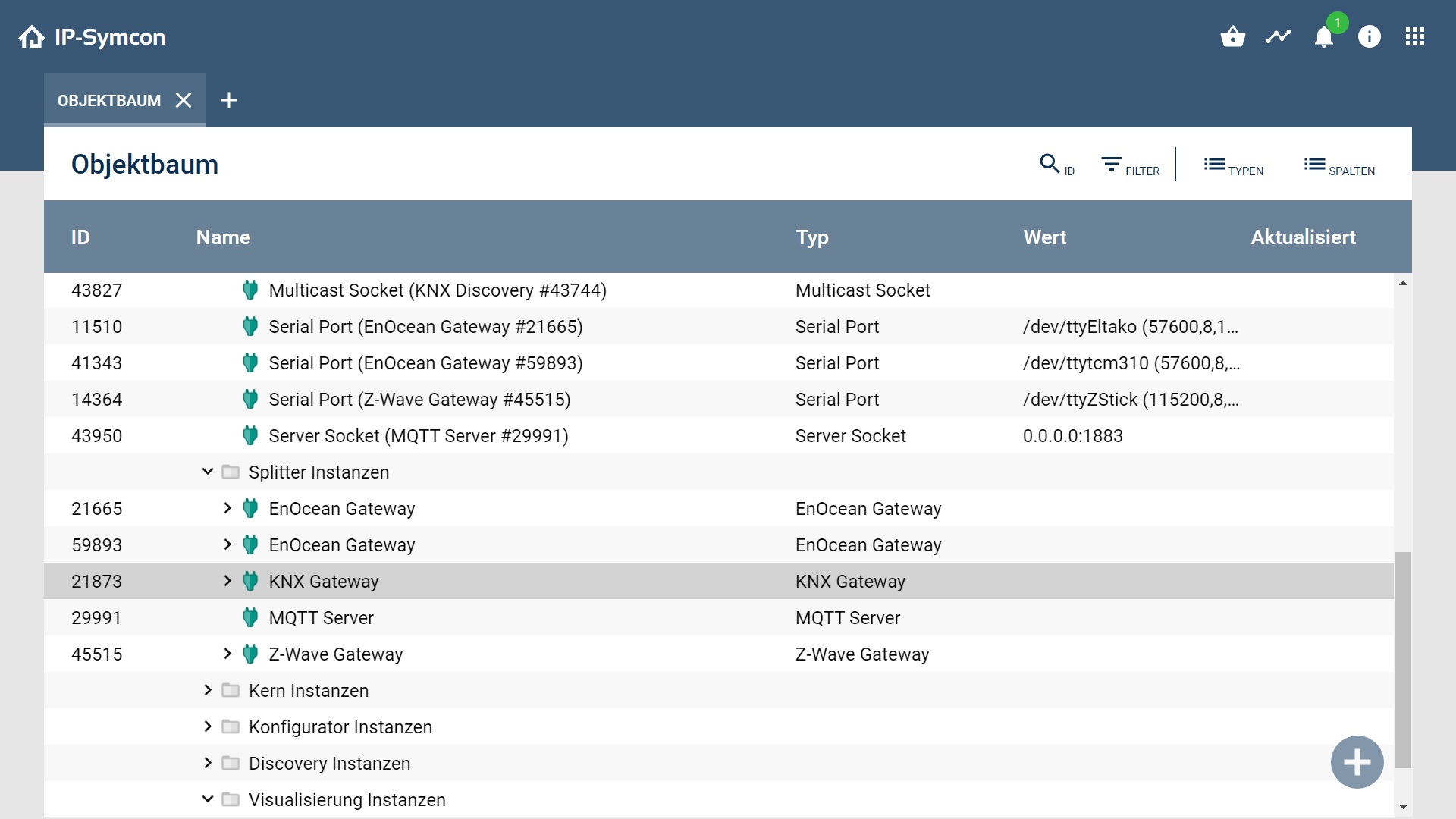
Task: Close the OBJEKTBAUM tab
Action: click(184, 100)
